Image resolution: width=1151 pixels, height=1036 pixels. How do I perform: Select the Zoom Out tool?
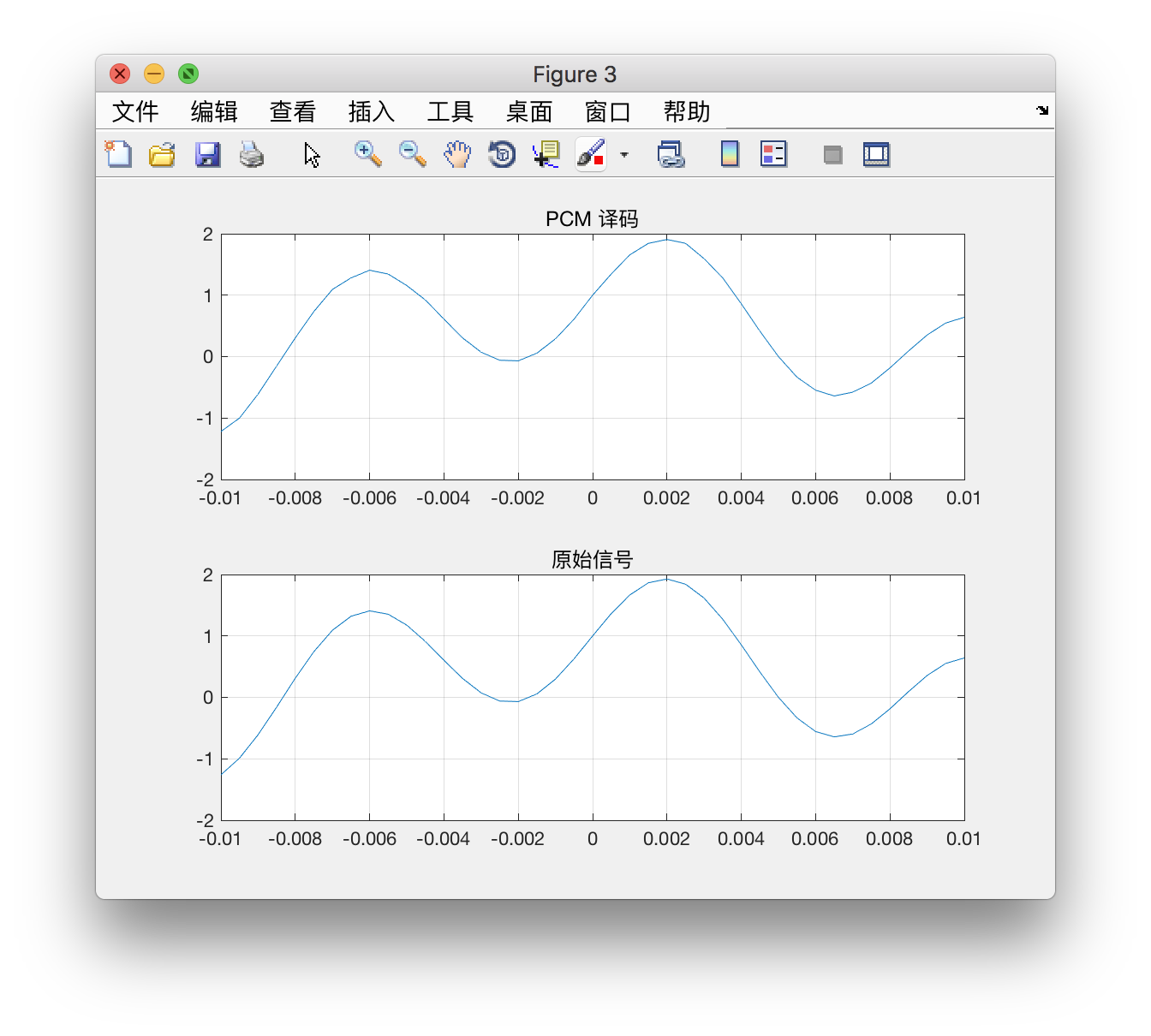pyautogui.click(x=411, y=154)
